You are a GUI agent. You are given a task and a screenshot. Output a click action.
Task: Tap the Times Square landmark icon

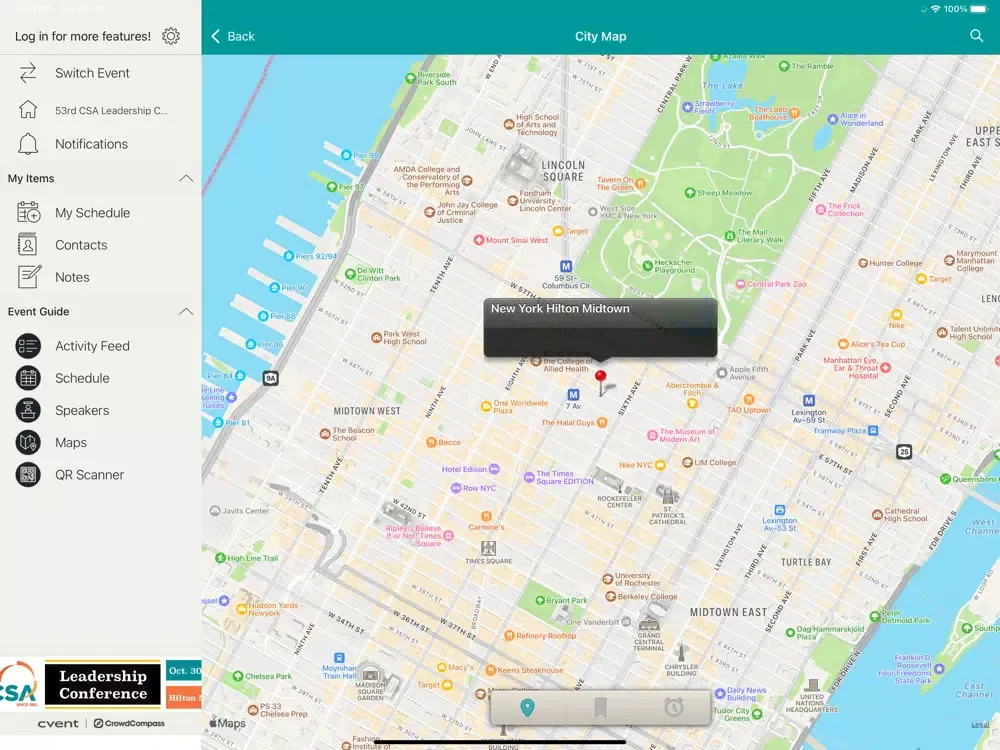pos(489,548)
